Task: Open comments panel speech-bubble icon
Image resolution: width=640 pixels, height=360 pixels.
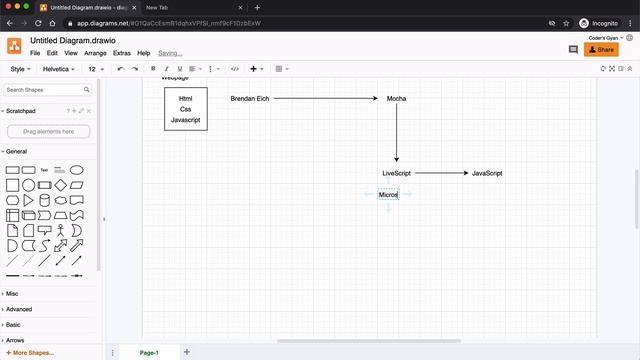Action: pyautogui.click(x=573, y=50)
